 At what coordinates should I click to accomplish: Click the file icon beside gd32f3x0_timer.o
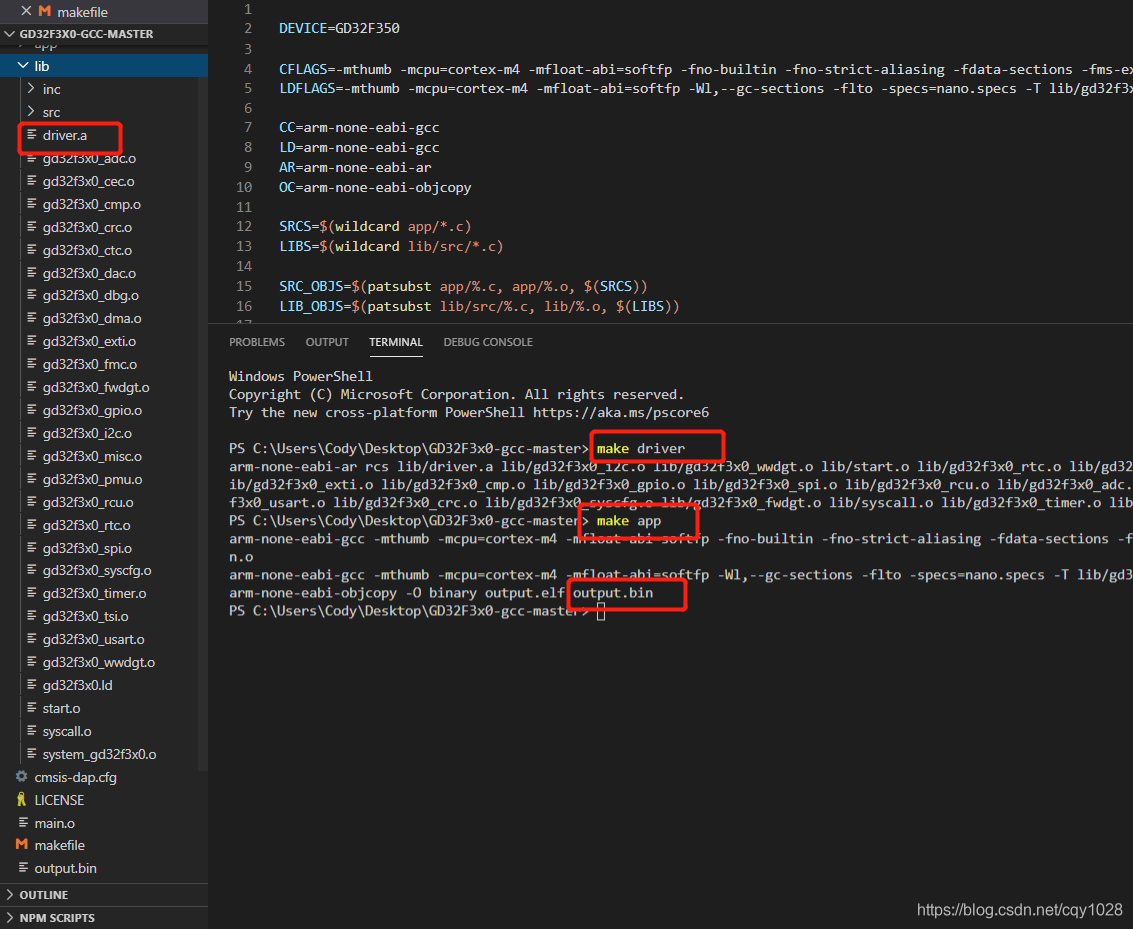[x=32, y=593]
